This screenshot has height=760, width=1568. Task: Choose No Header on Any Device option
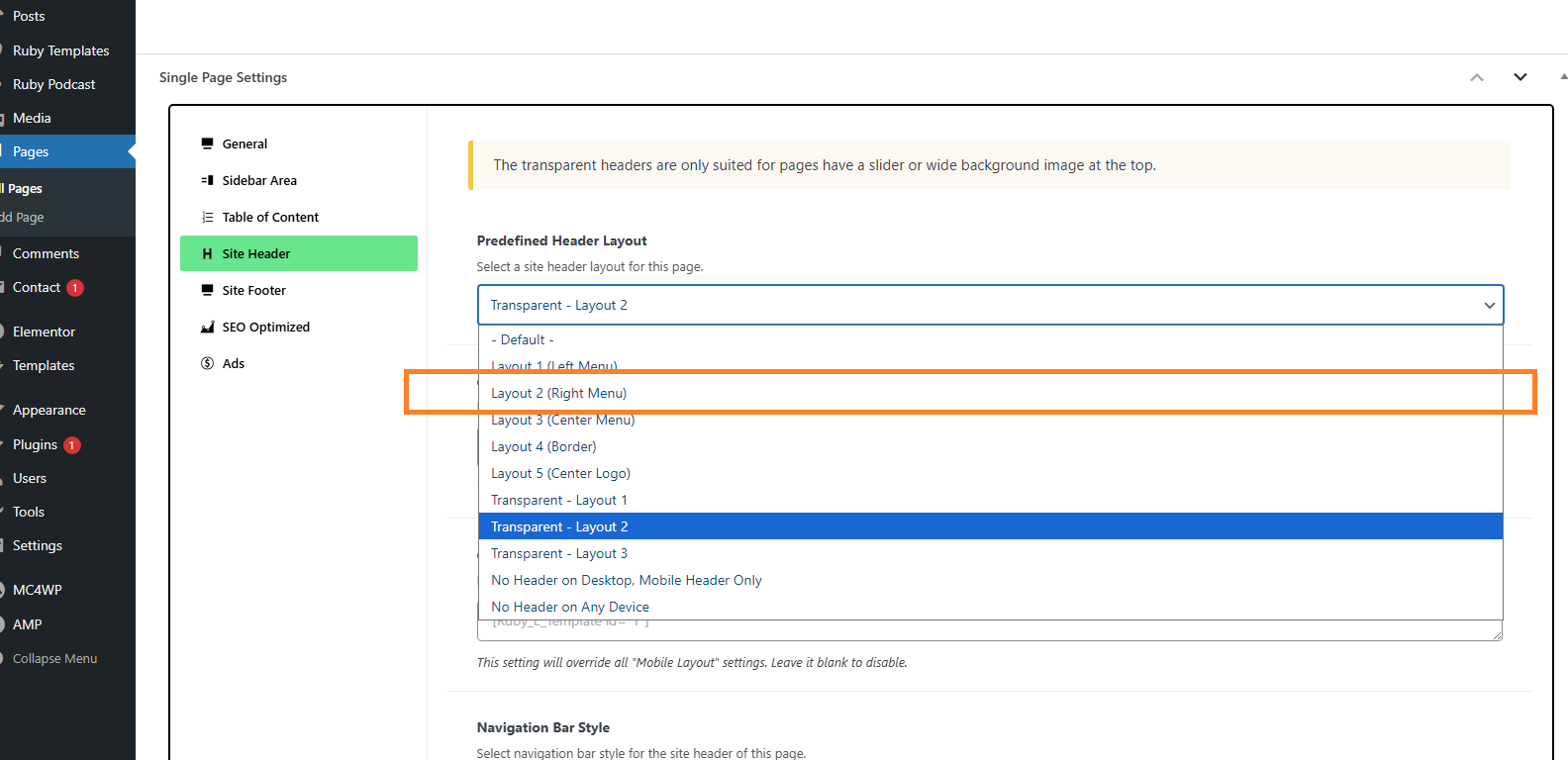click(x=990, y=607)
